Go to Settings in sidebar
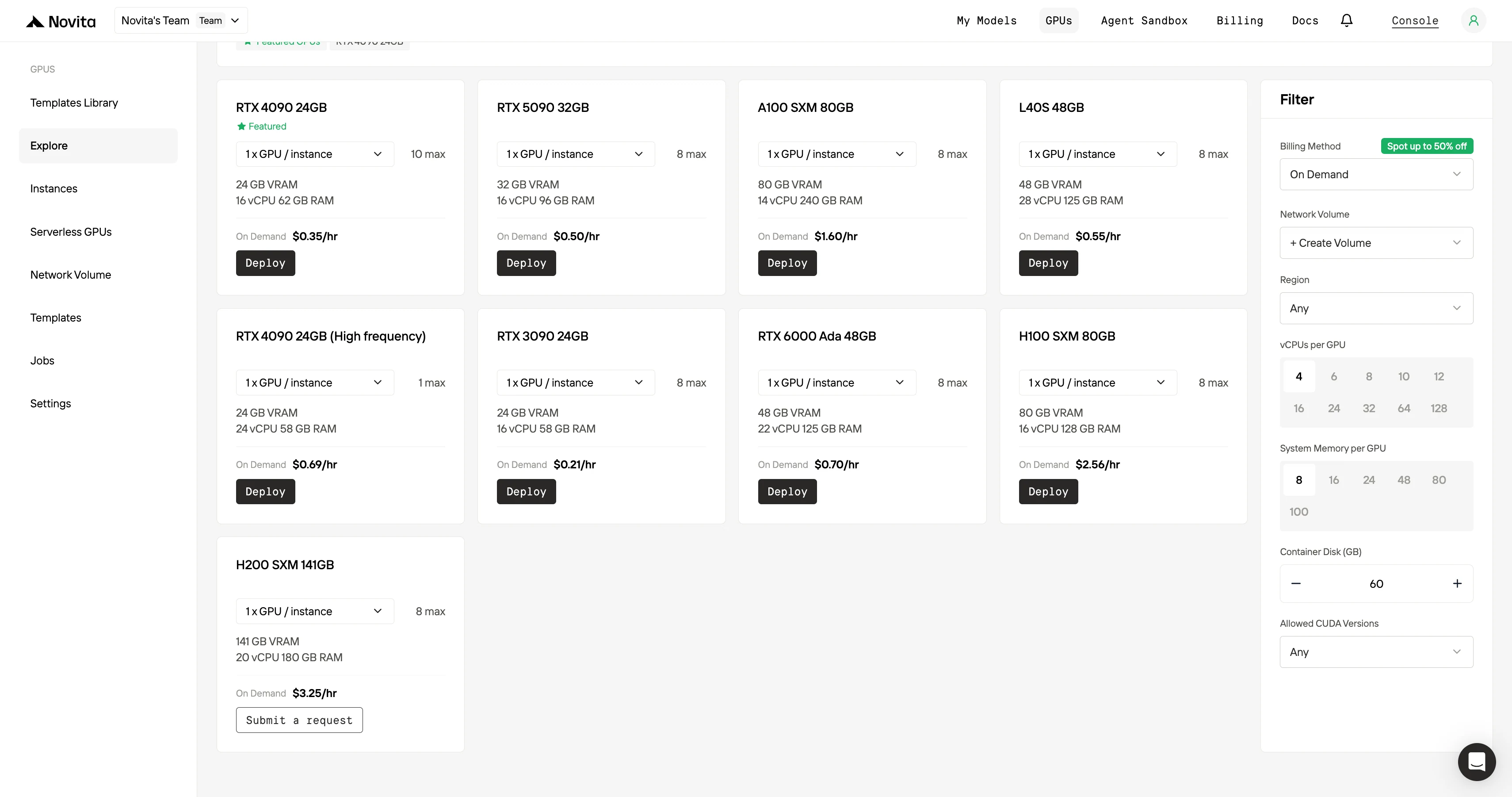 98,403
